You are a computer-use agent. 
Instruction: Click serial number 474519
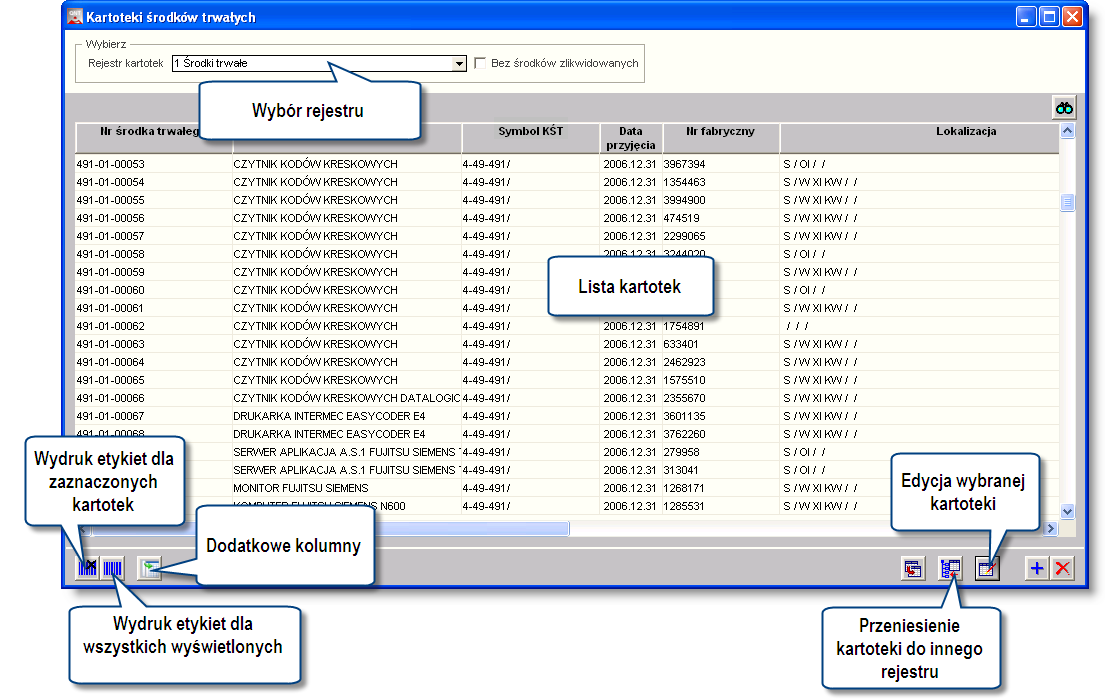tap(681, 218)
